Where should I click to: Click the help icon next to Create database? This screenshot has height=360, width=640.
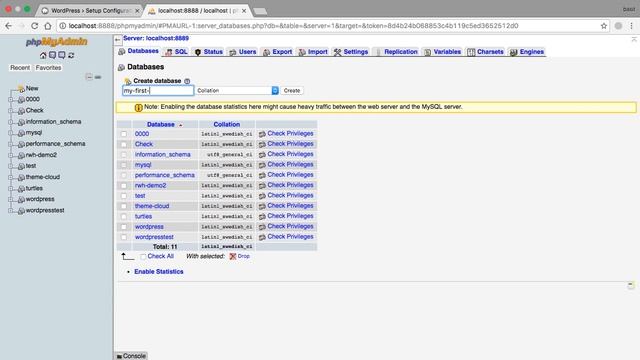[187, 81]
